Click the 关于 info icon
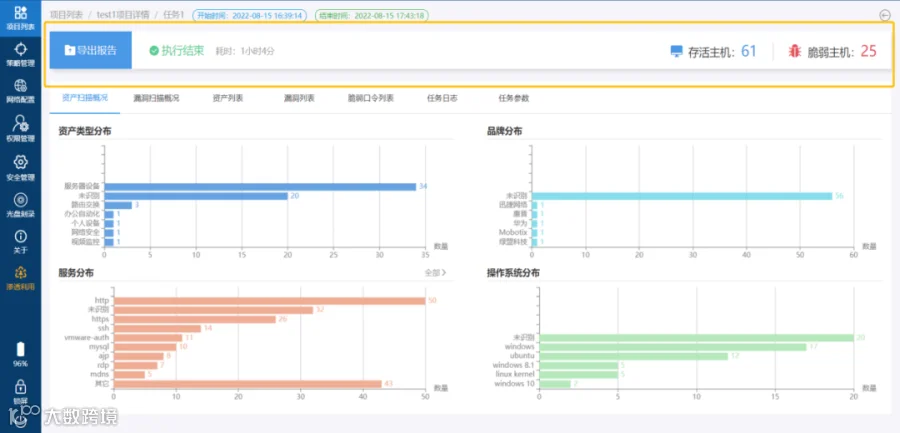 click(x=21, y=237)
